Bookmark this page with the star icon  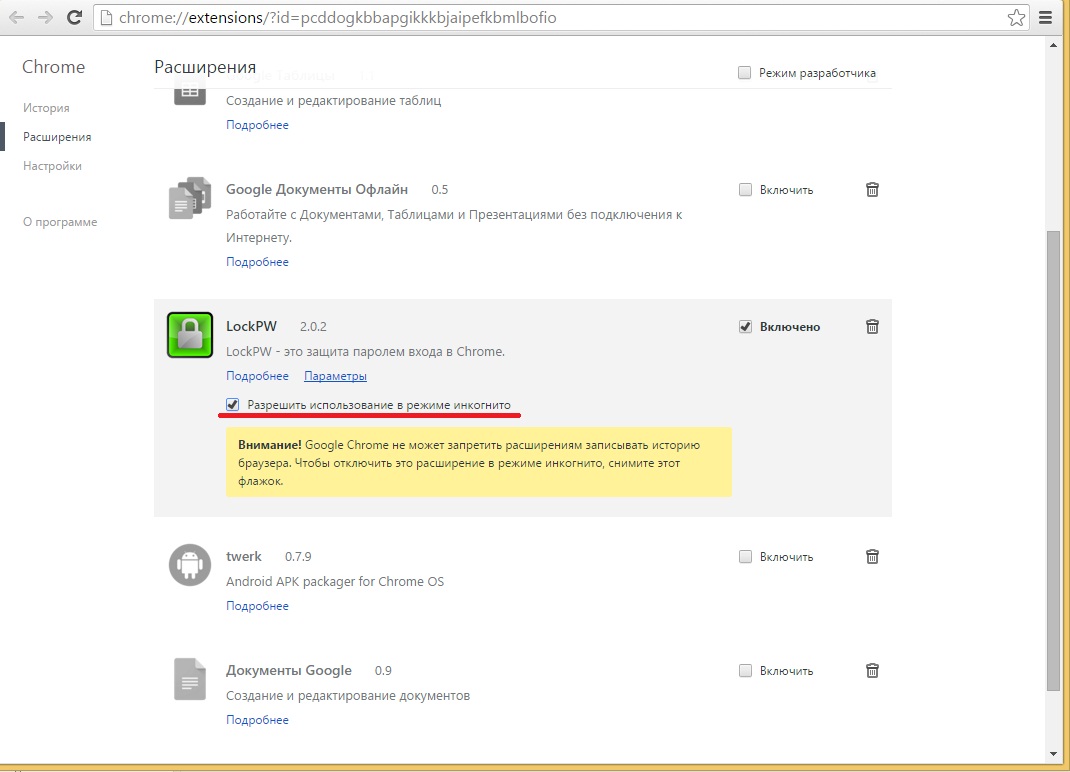1016,18
